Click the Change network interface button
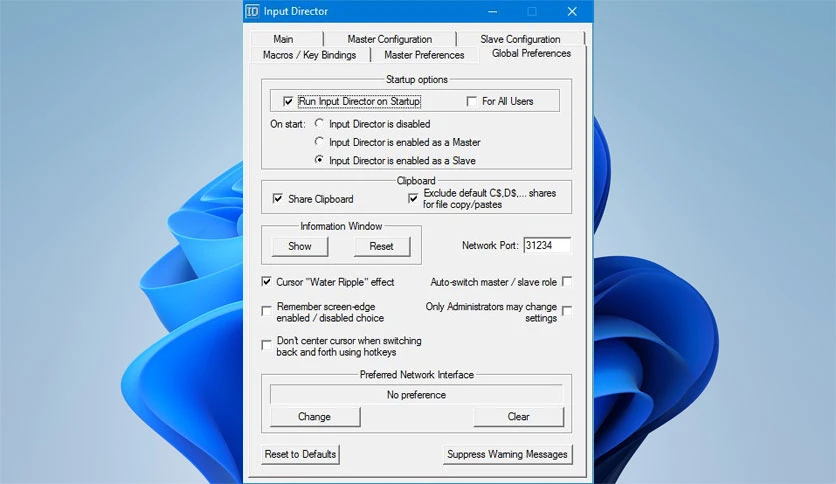836x484 pixels. (315, 417)
